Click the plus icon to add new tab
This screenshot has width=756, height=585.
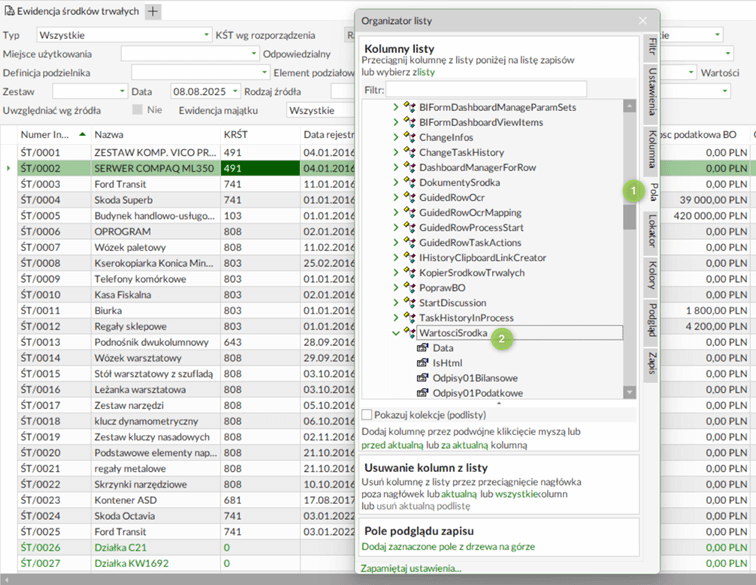pyautogui.click(x=153, y=11)
